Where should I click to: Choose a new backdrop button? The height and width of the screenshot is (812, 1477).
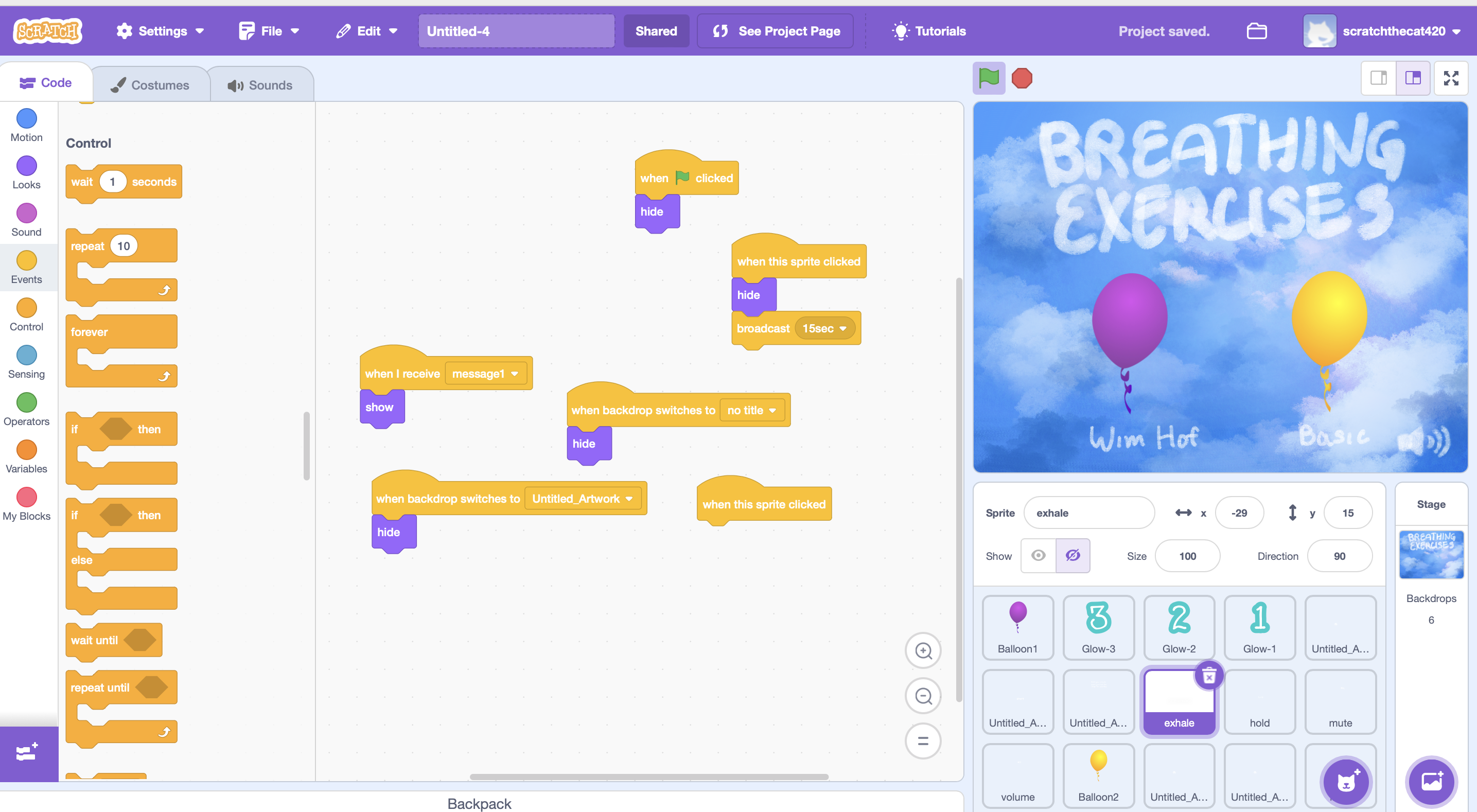click(1431, 781)
